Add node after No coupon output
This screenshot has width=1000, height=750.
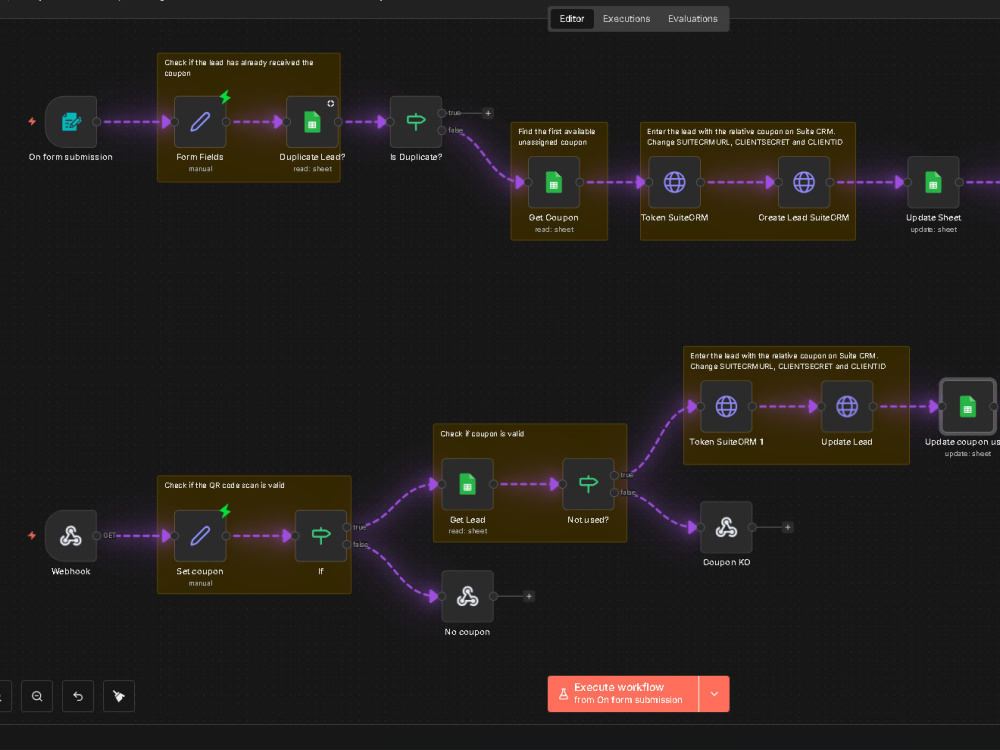tap(529, 596)
